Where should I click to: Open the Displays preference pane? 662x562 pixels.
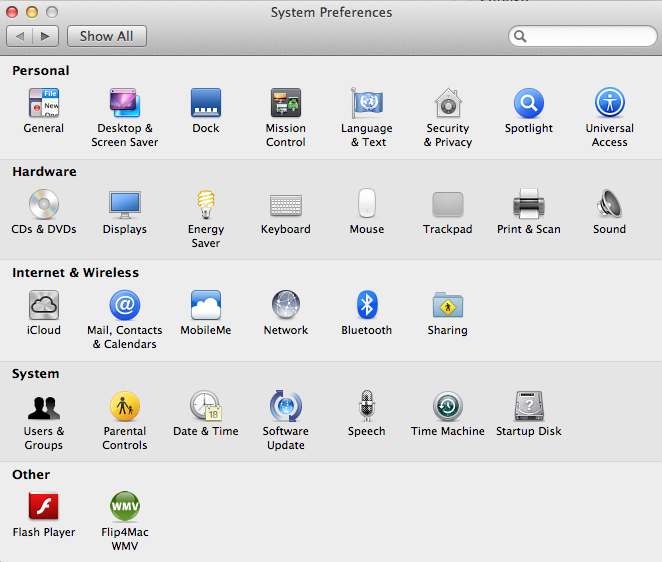[x=125, y=205]
